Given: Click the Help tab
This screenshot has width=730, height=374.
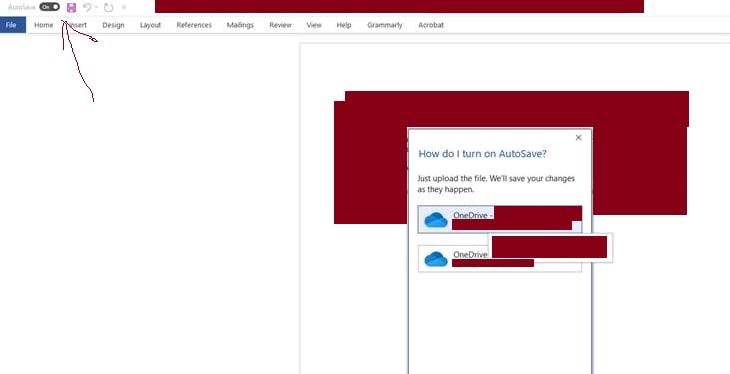Looking at the screenshot, I should click(x=344, y=25).
